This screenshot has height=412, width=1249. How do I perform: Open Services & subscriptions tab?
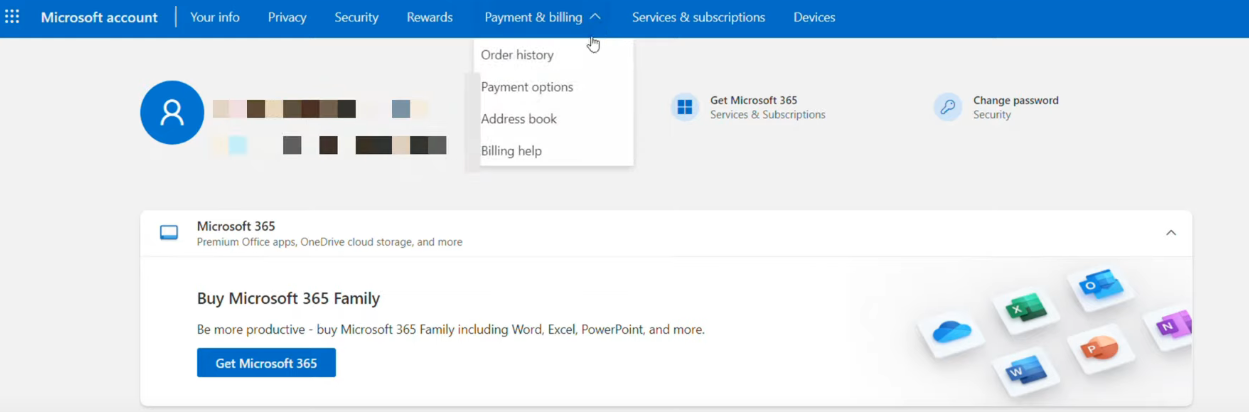point(699,17)
